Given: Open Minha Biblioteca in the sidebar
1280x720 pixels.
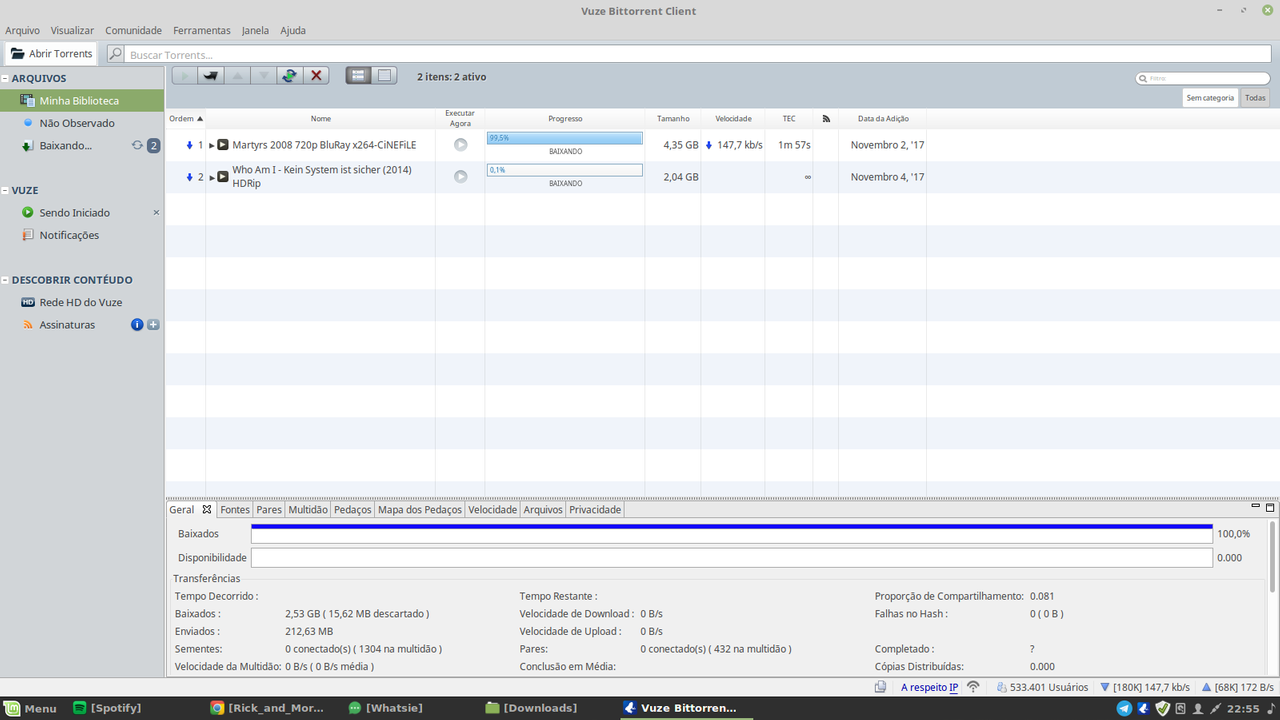Looking at the screenshot, I should pyautogui.click(x=82, y=101).
